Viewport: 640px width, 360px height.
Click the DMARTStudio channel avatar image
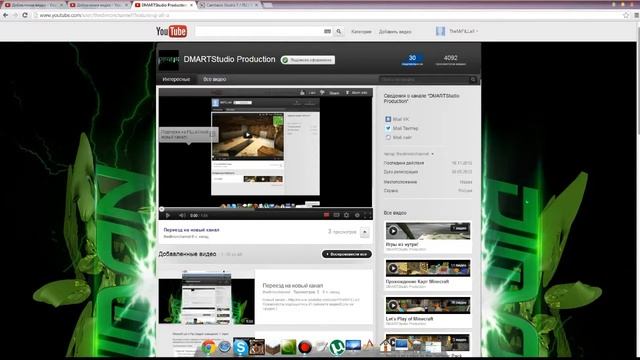(169, 60)
